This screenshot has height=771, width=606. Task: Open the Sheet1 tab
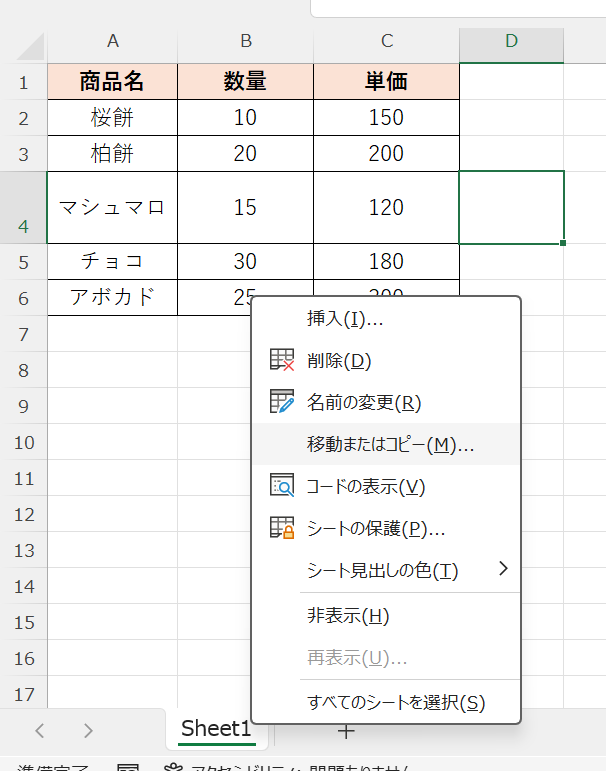tap(216, 730)
